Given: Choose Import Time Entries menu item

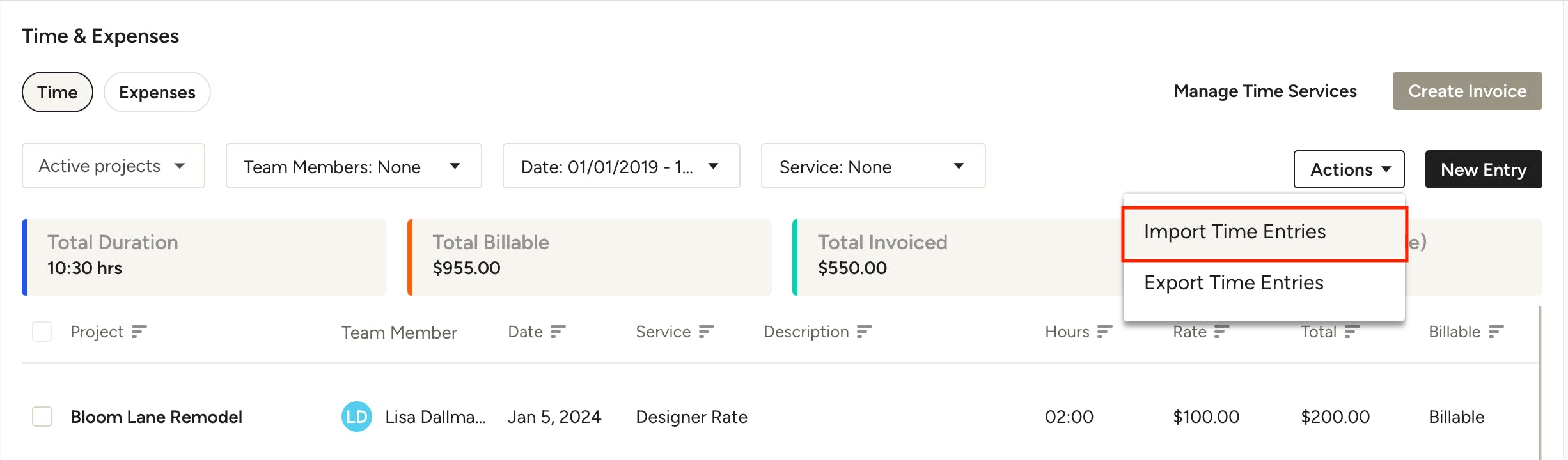Looking at the screenshot, I should [1264, 232].
